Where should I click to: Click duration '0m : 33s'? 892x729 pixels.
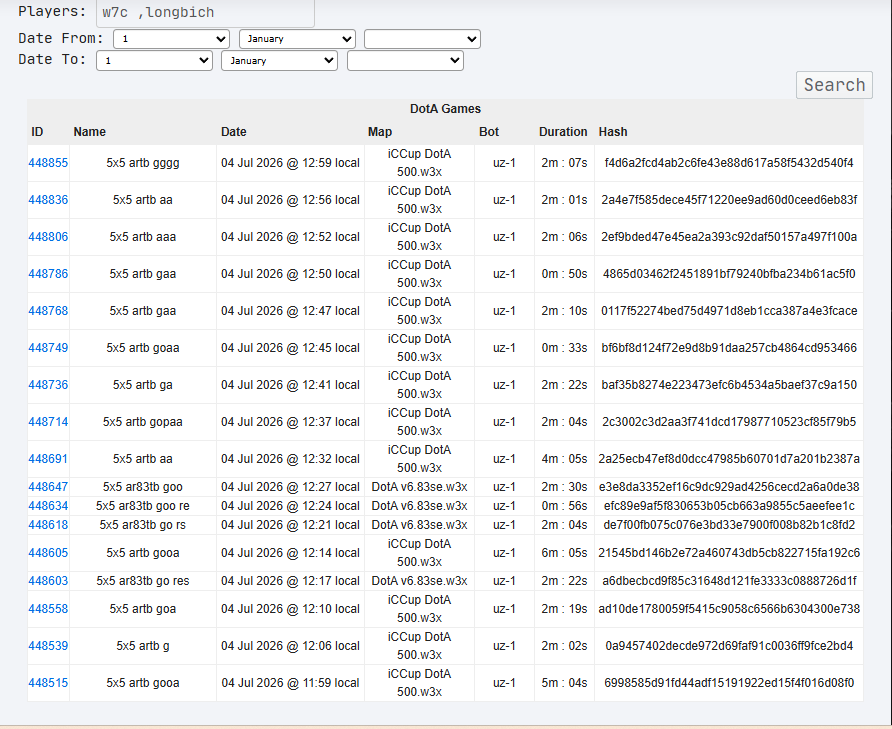click(x=564, y=348)
